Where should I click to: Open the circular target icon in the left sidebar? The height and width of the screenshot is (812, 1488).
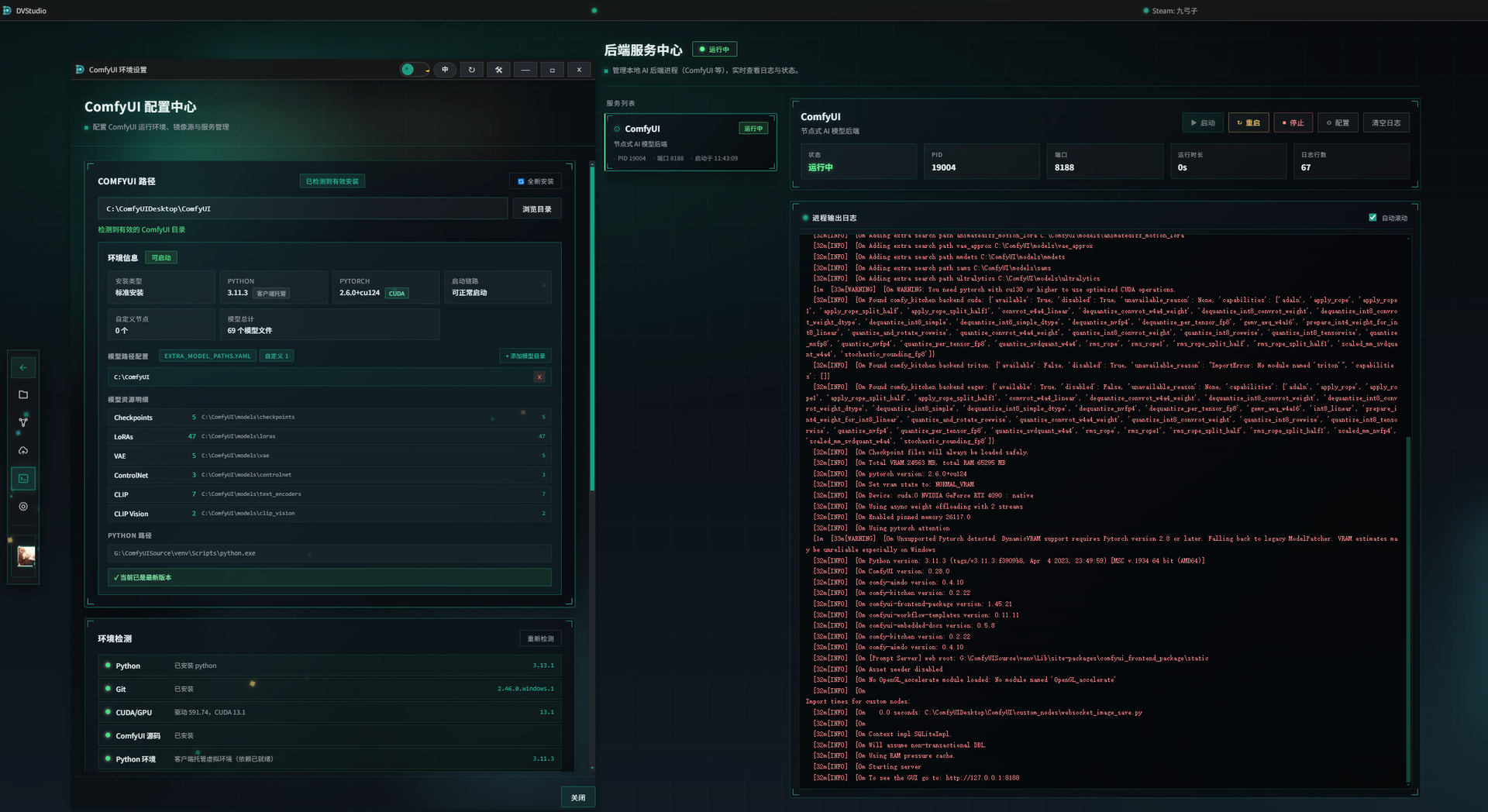point(23,506)
